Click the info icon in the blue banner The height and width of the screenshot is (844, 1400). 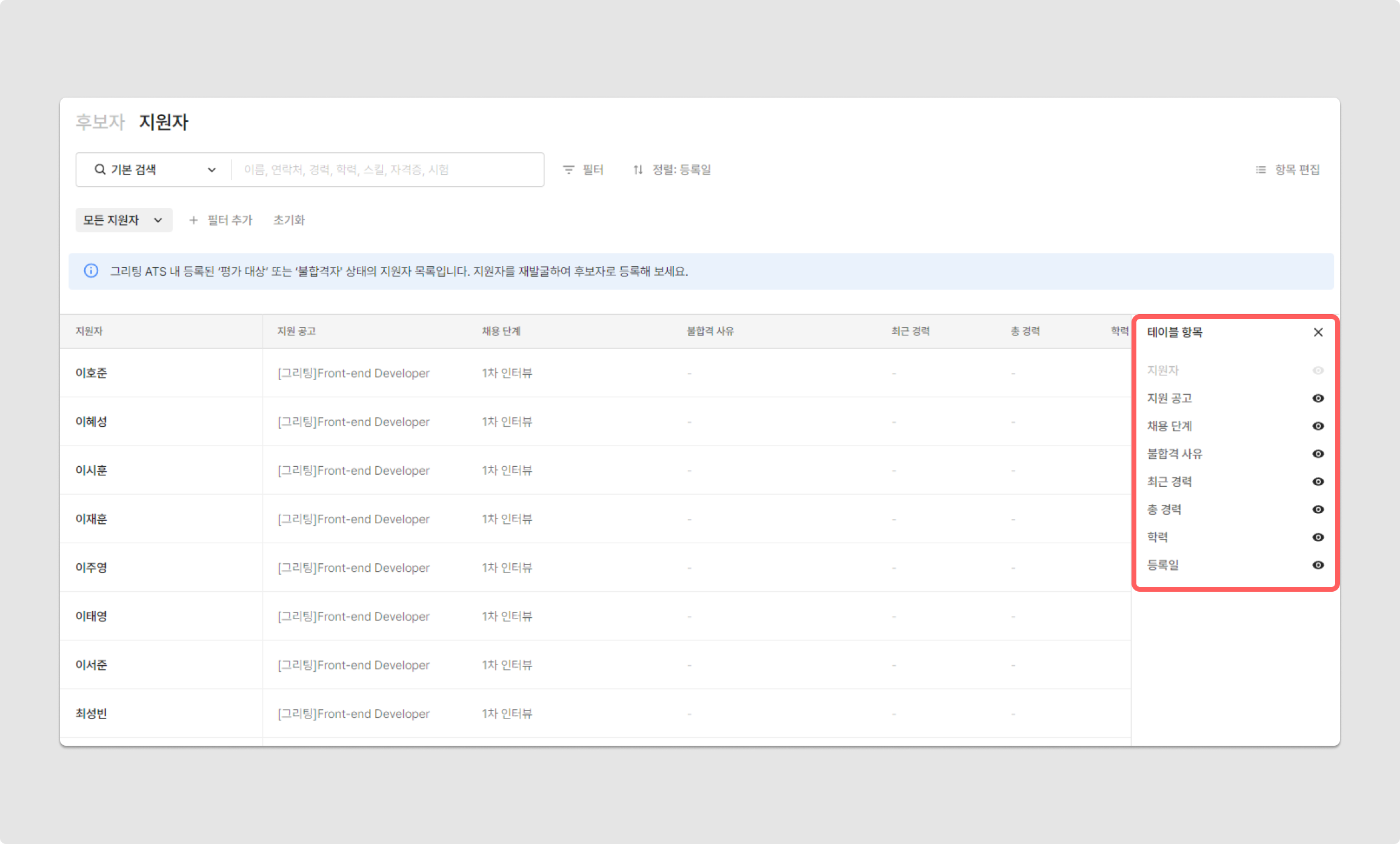[x=91, y=271]
